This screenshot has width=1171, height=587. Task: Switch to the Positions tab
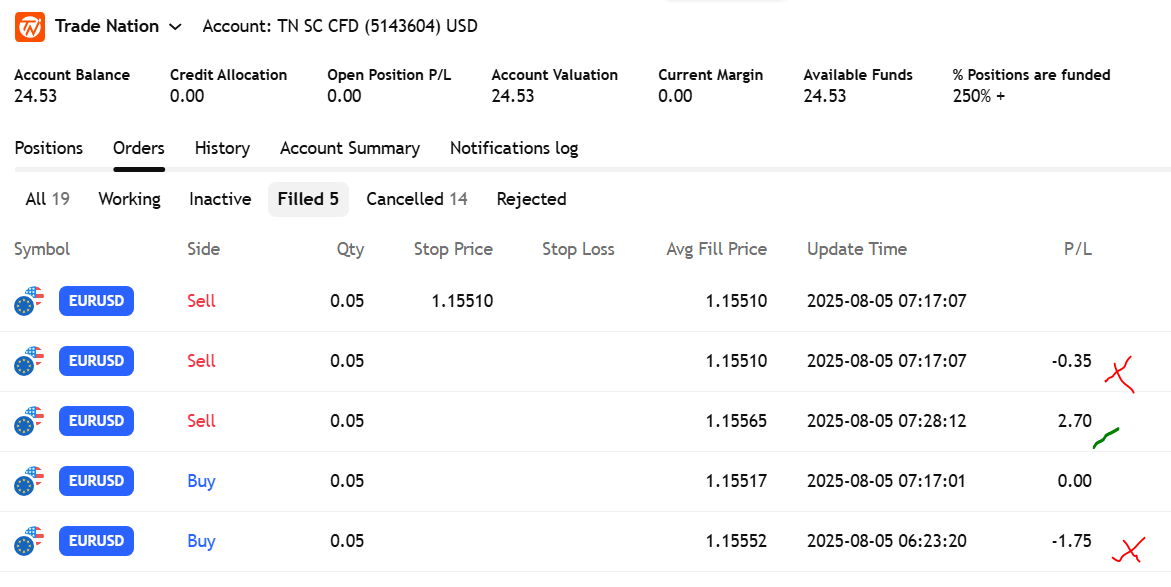point(48,148)
